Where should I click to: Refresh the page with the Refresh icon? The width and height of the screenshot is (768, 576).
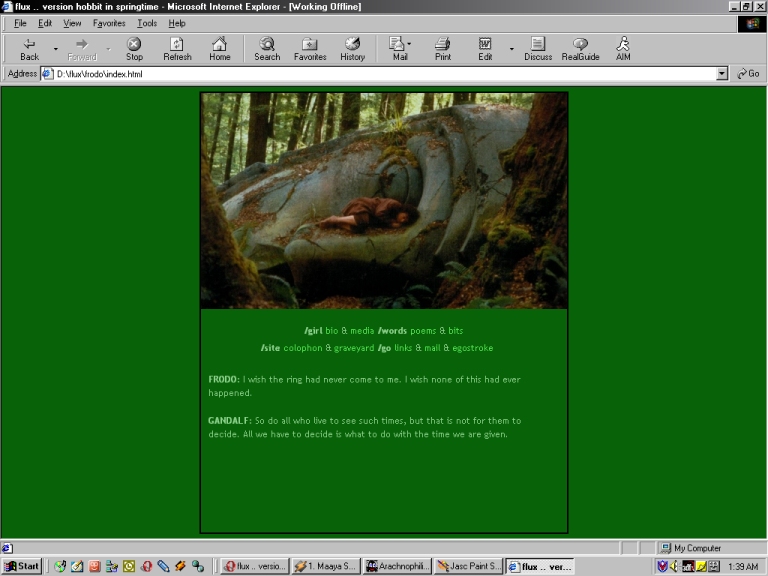[177, 49]
